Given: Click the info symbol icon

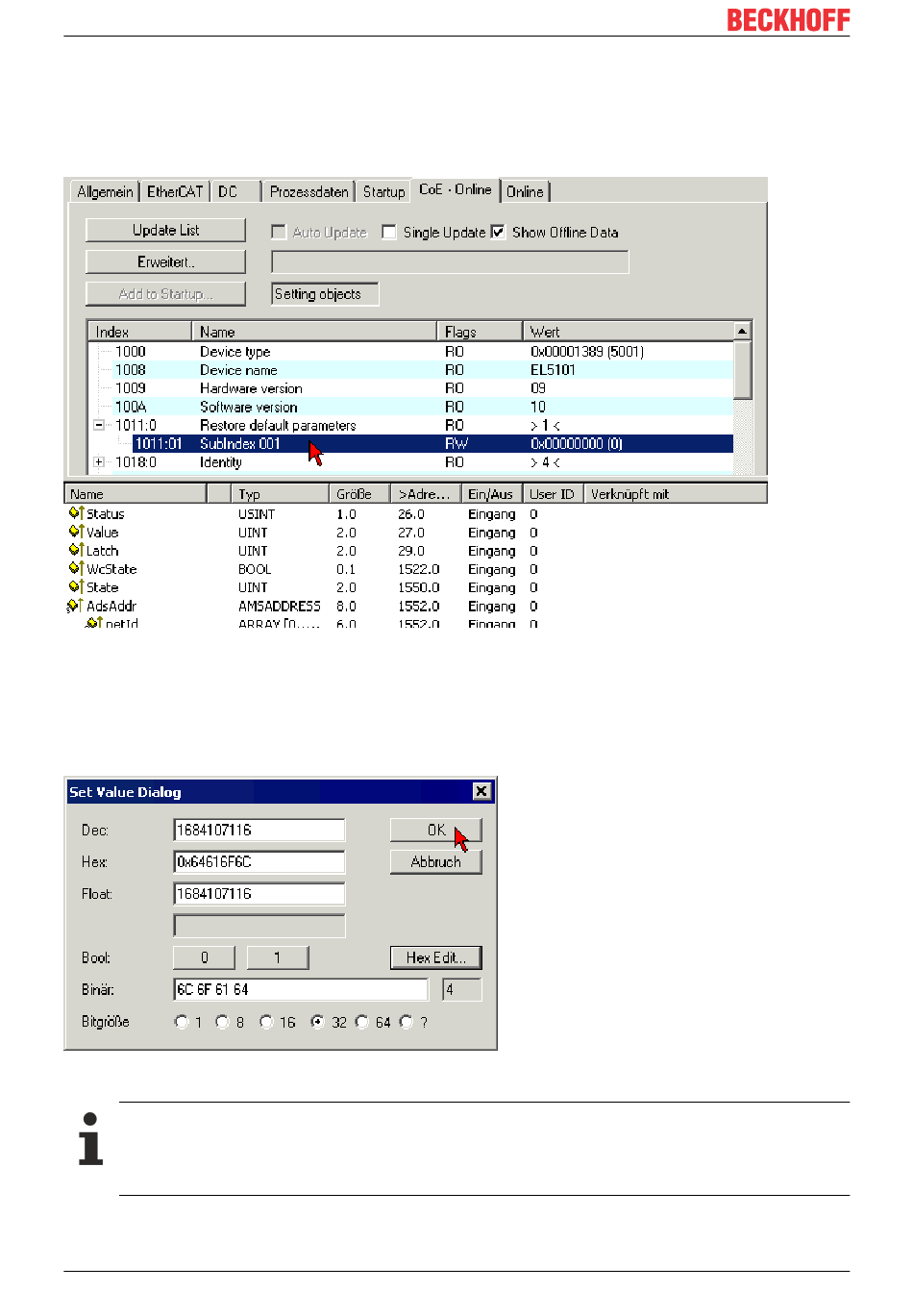Looking at the screenshot, I should [x=90, y=1139].
